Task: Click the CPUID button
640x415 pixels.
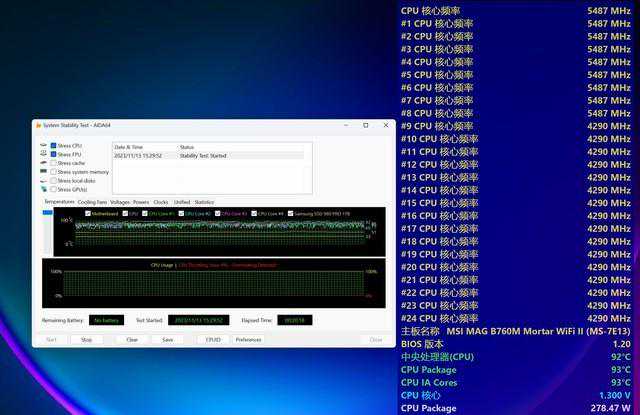Action: pyautogui.click(x=213, y=339)
